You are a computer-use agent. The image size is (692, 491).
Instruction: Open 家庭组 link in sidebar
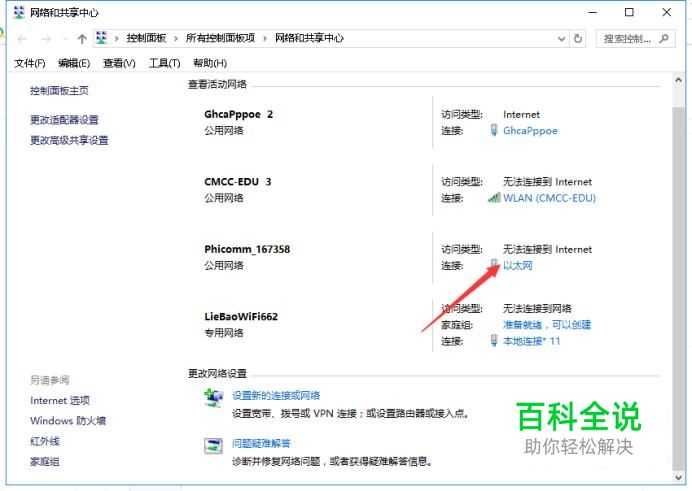tap(45, 462)
